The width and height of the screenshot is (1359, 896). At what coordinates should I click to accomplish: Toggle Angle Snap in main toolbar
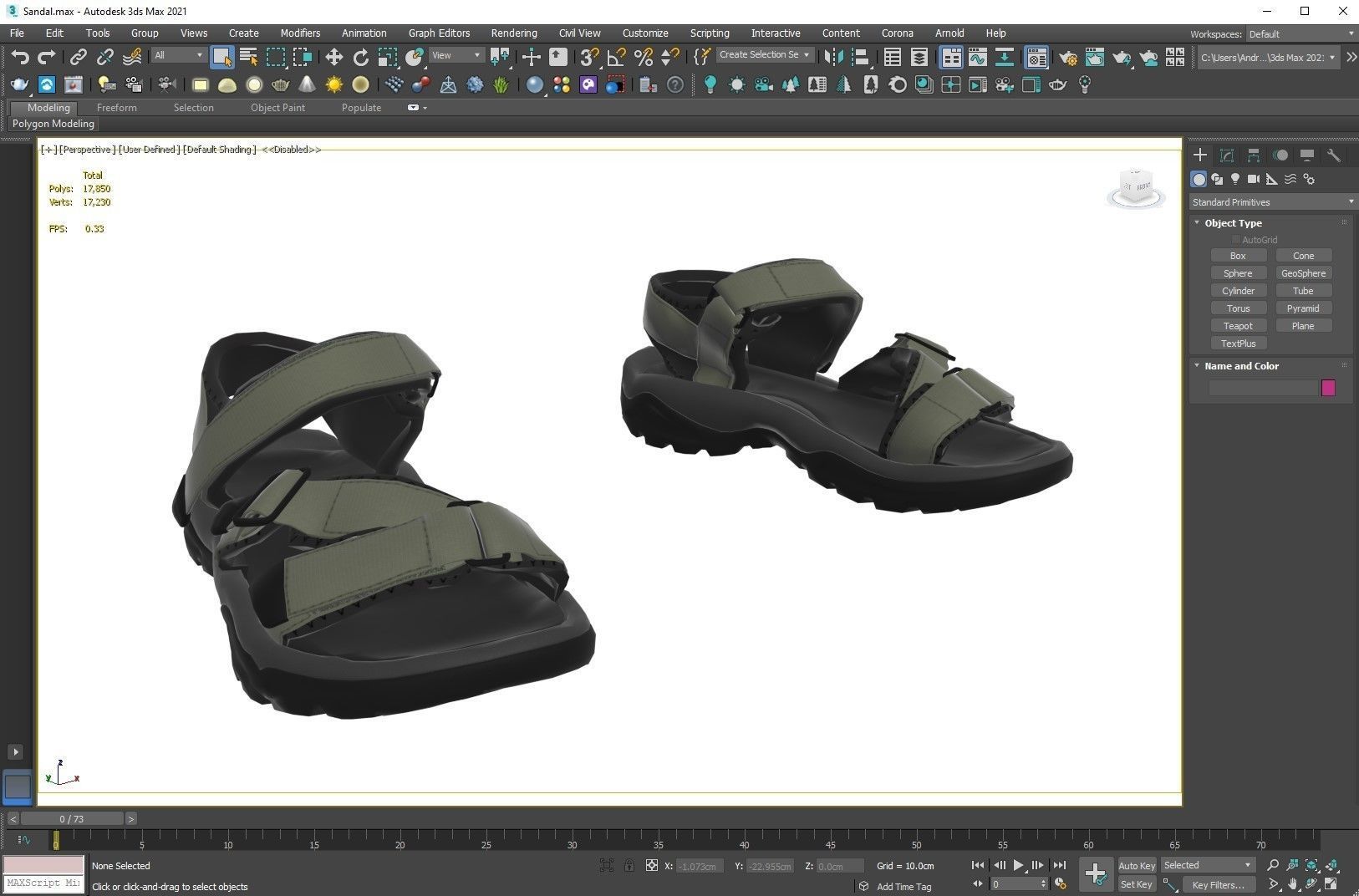(616, 57)
